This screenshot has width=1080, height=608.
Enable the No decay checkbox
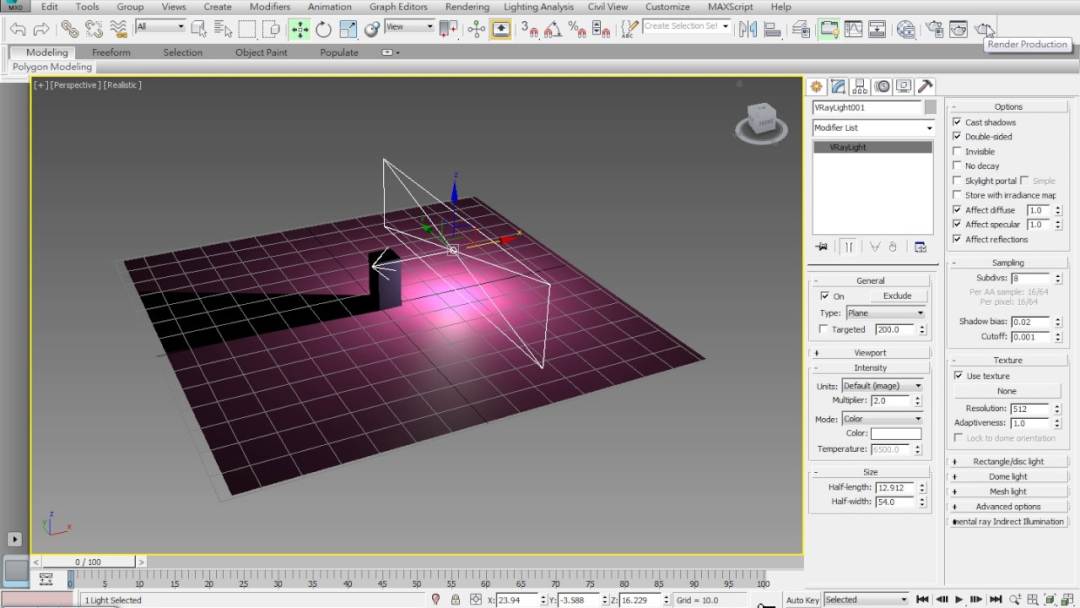(x=957, y=165)
